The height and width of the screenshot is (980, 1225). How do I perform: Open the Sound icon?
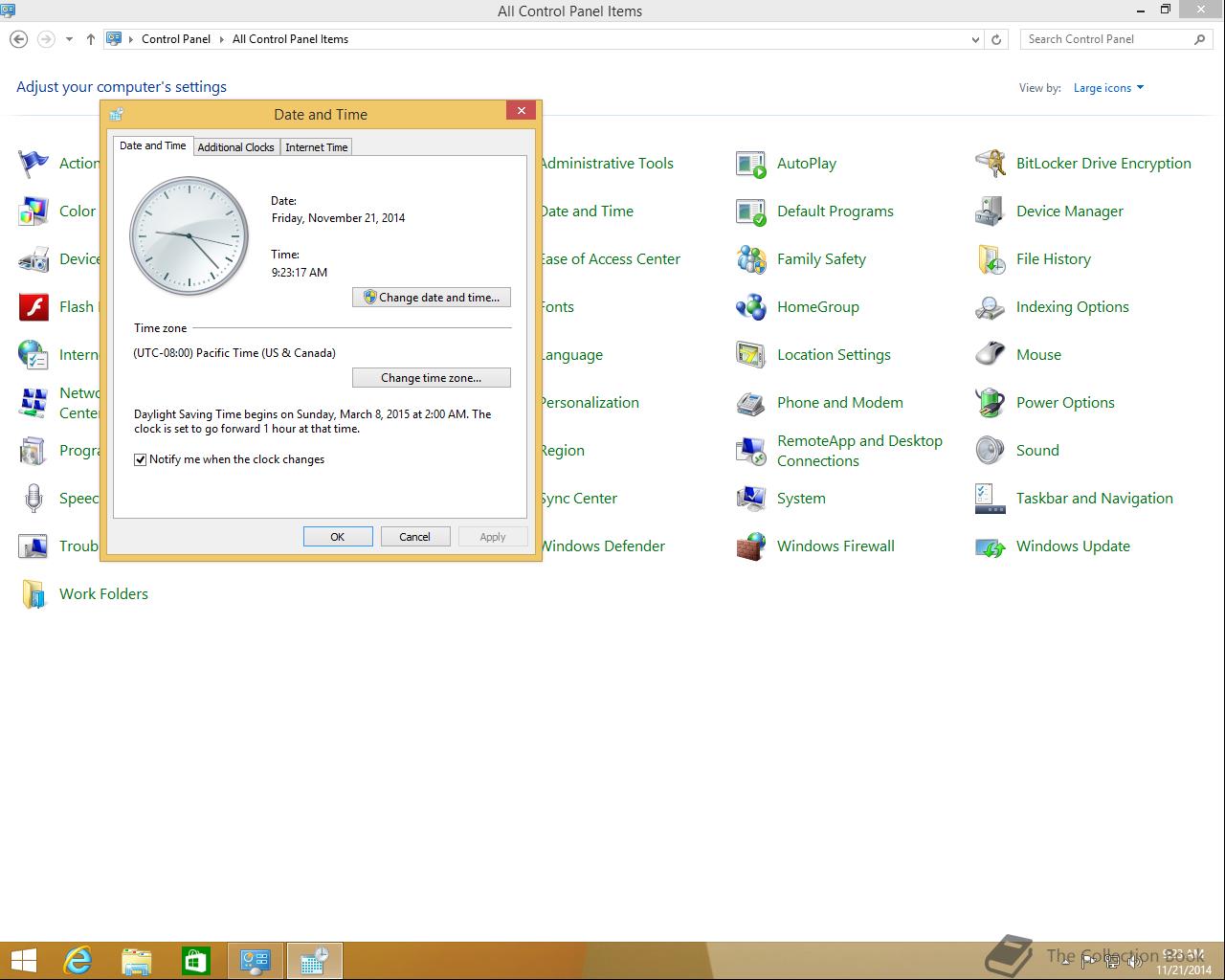tap(991, 451)
